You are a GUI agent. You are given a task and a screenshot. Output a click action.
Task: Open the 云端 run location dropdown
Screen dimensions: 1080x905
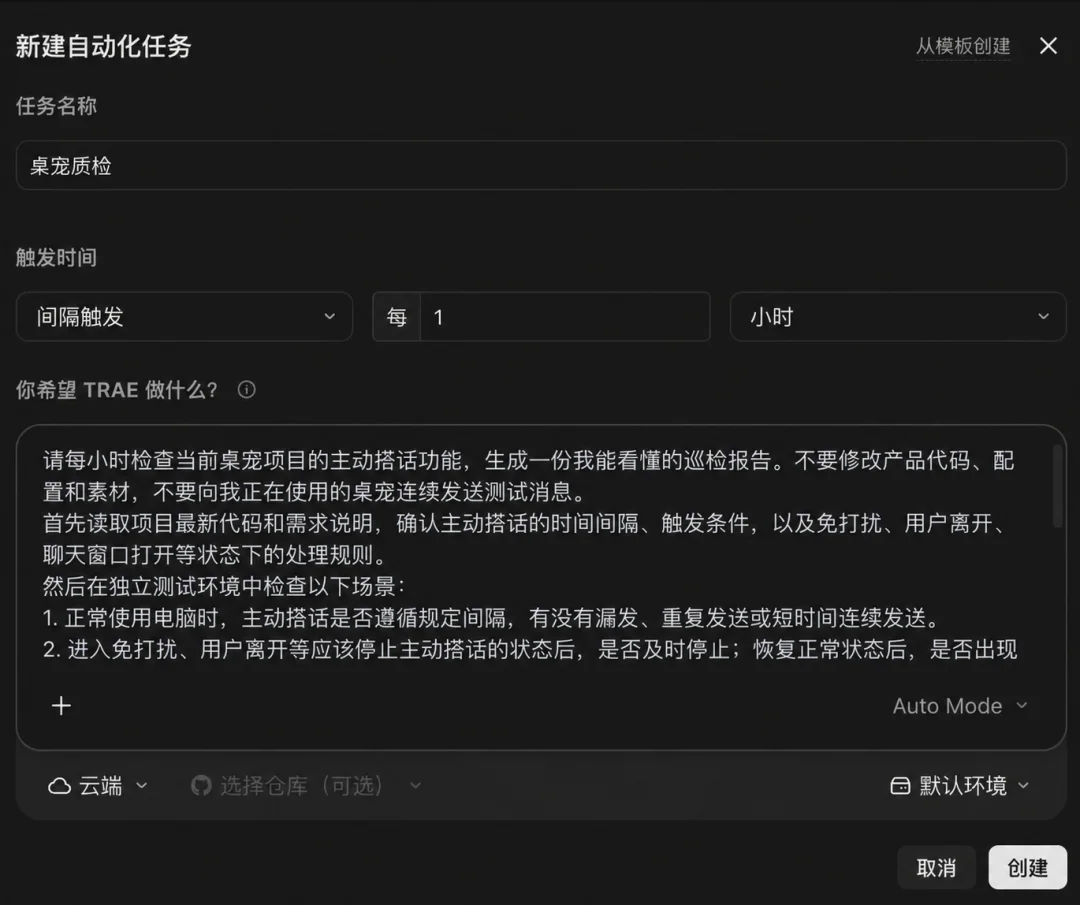[x=98, y=785]
